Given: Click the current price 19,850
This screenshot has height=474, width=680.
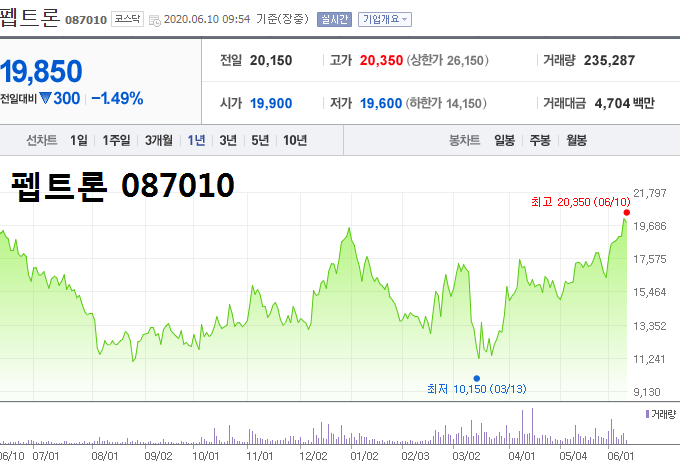Looking at the screenshot, I should [x=41, y=71].
